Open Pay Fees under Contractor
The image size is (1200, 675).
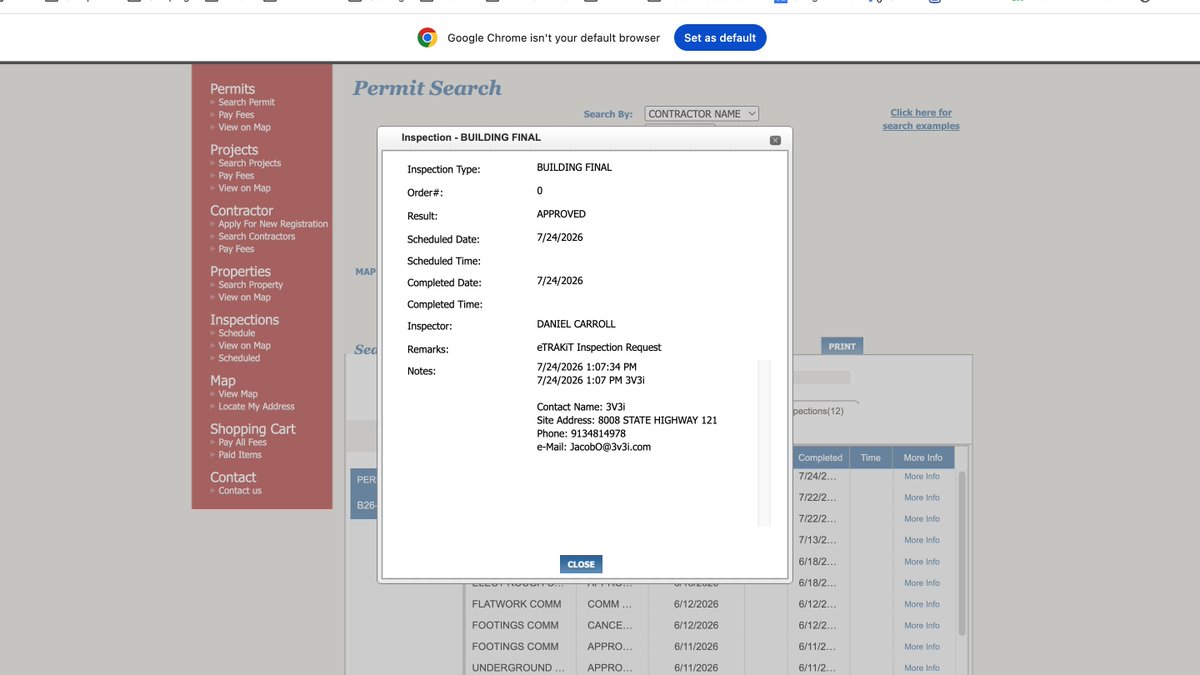[236, 249]
